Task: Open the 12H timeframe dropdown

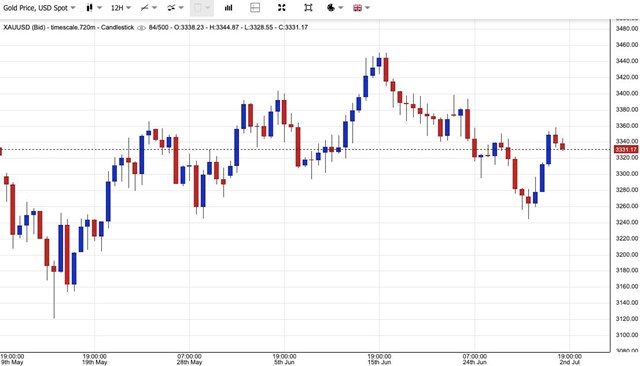Action: (121, 8)
